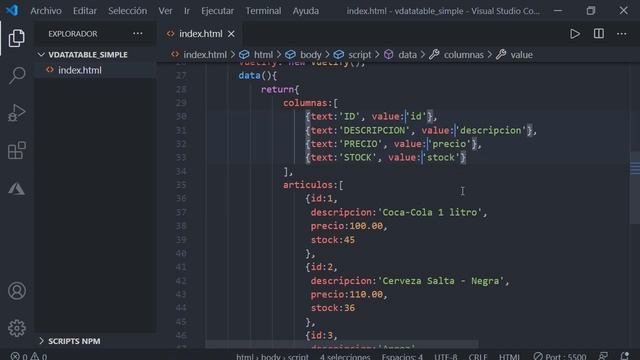Change language mode via HTML status
The width and height of the screenshot is (640, 360).
[x=509, y=356]
